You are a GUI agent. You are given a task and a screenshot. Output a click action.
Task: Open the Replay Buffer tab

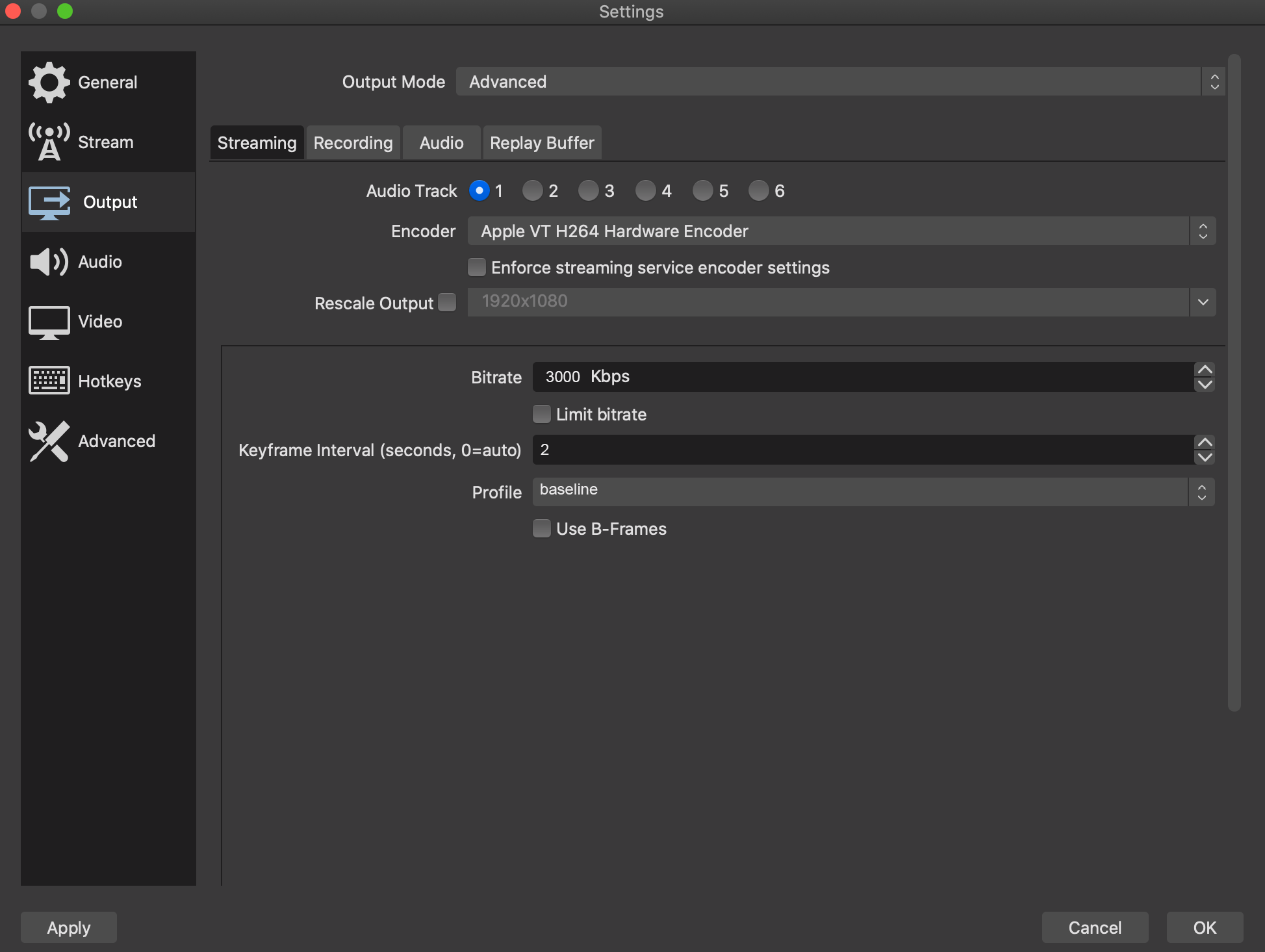click(x=542, y=143)
